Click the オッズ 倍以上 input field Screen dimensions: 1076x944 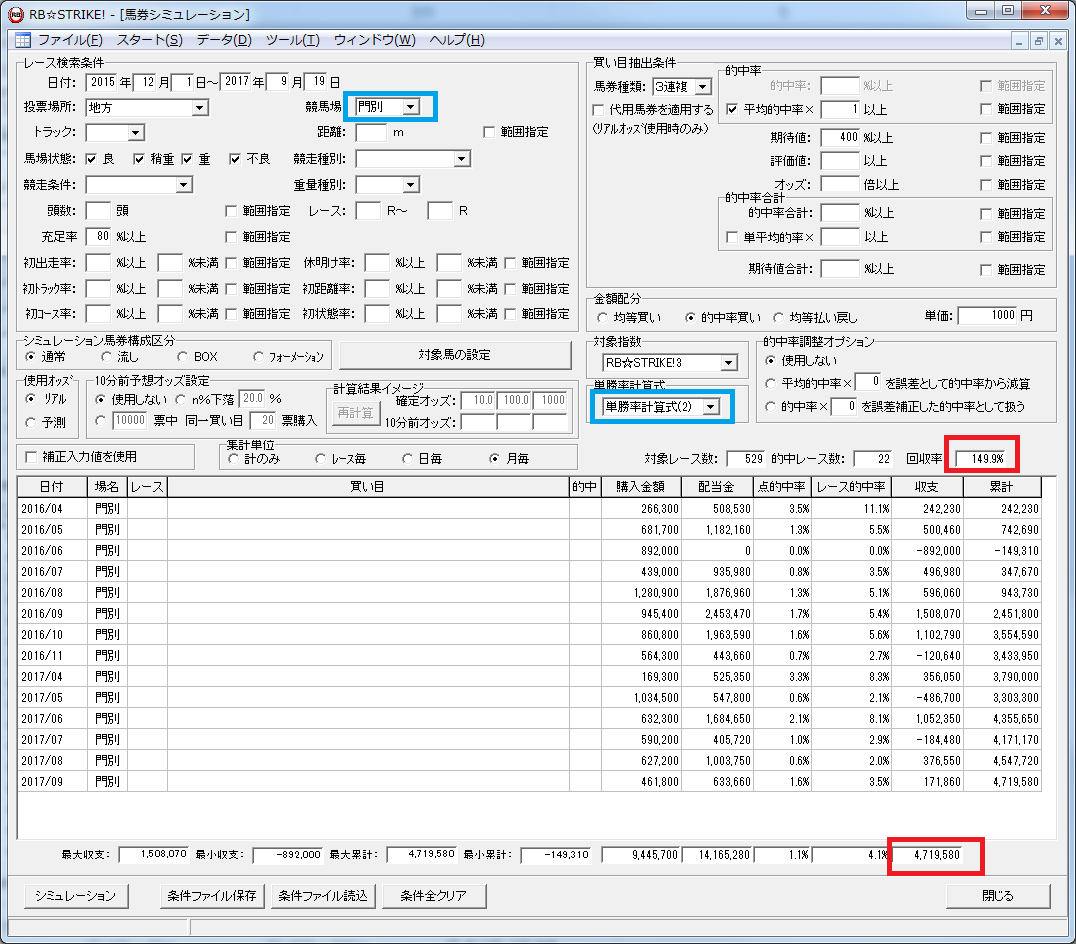[x=840, y=185]
